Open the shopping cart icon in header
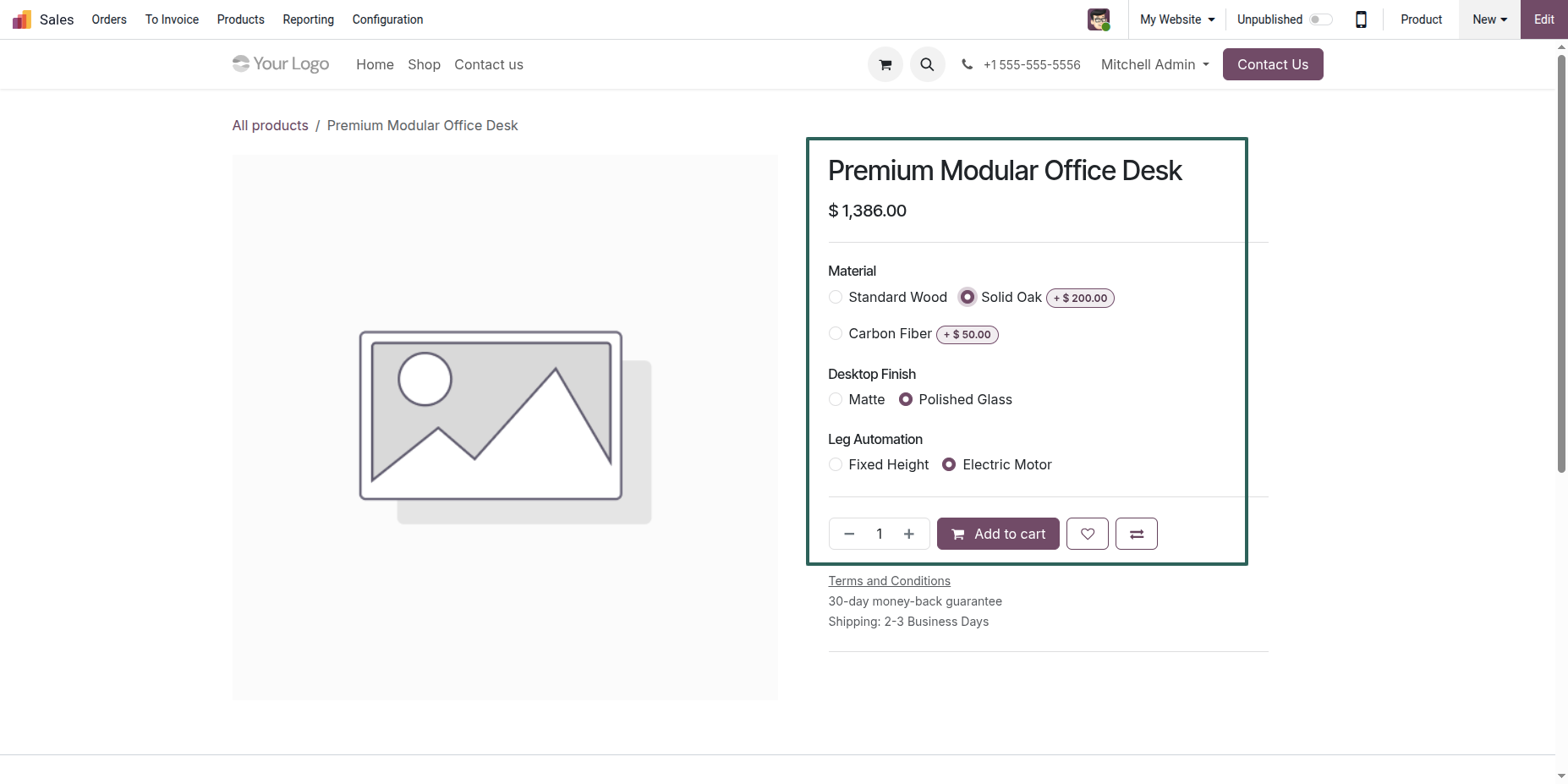 tap(885, 64)
